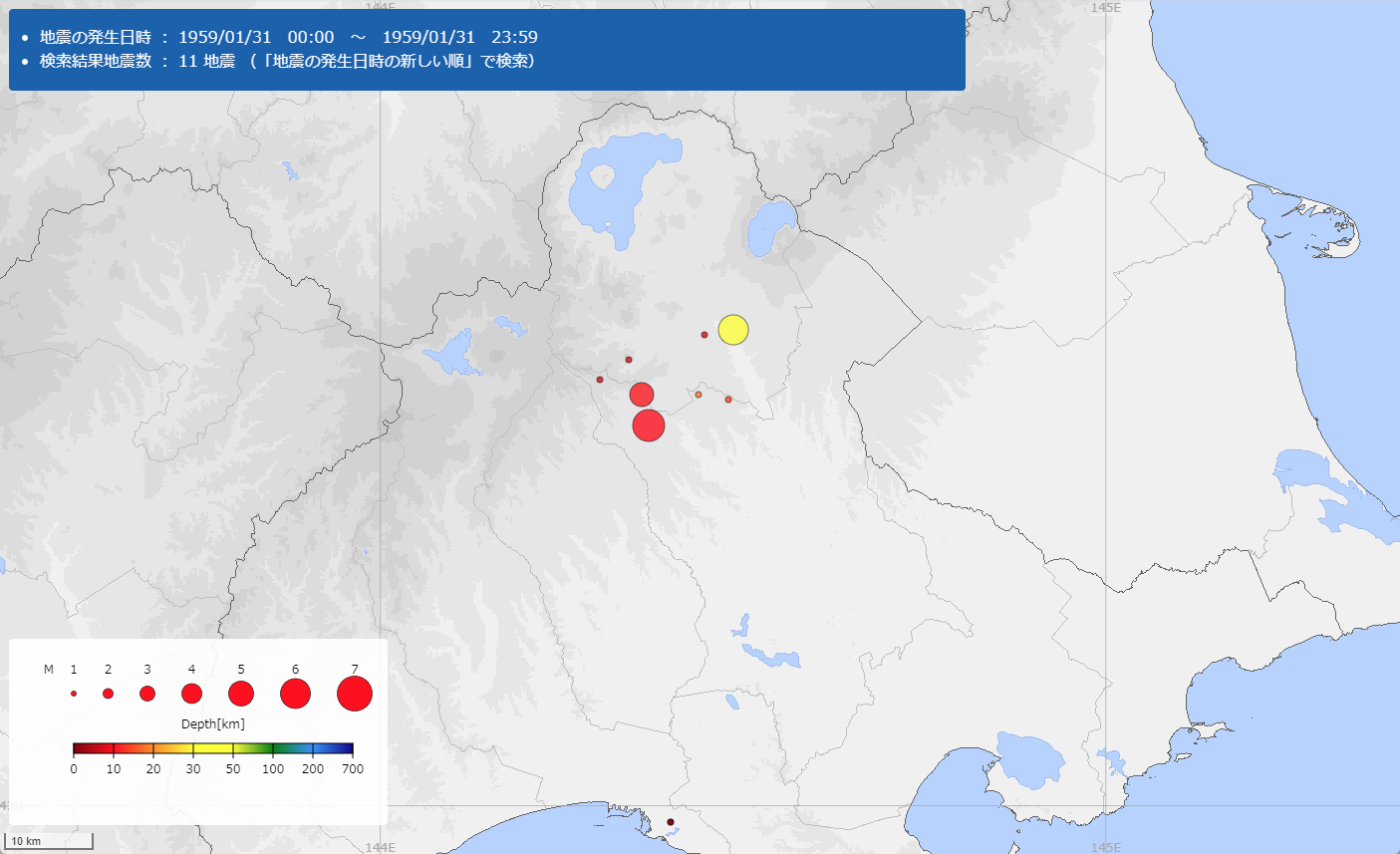Click the magnitude 6 legend circle
Viewport: 1400px width, 854px height.
(x=295, y=694)
